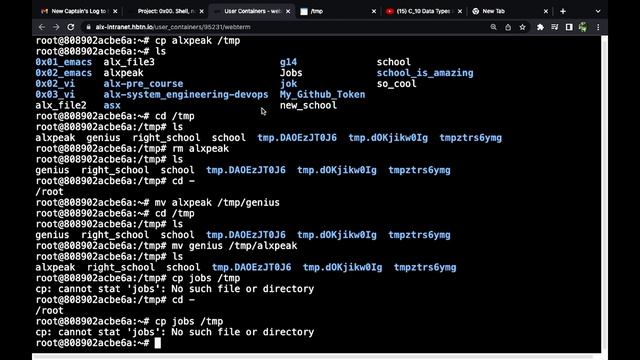Screen dimensions: 640x360
Task: Click the YouTube favicon on C_10 tab
Action: (389, 11)
